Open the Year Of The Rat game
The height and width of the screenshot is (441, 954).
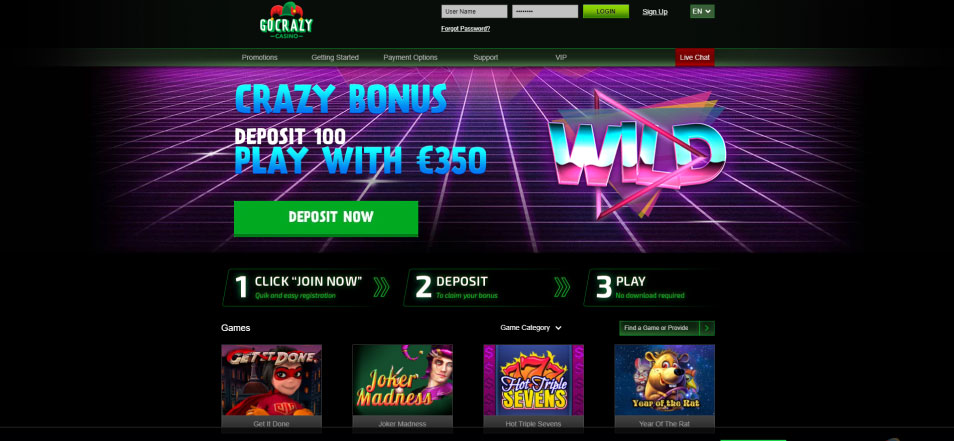click(664, 380)
